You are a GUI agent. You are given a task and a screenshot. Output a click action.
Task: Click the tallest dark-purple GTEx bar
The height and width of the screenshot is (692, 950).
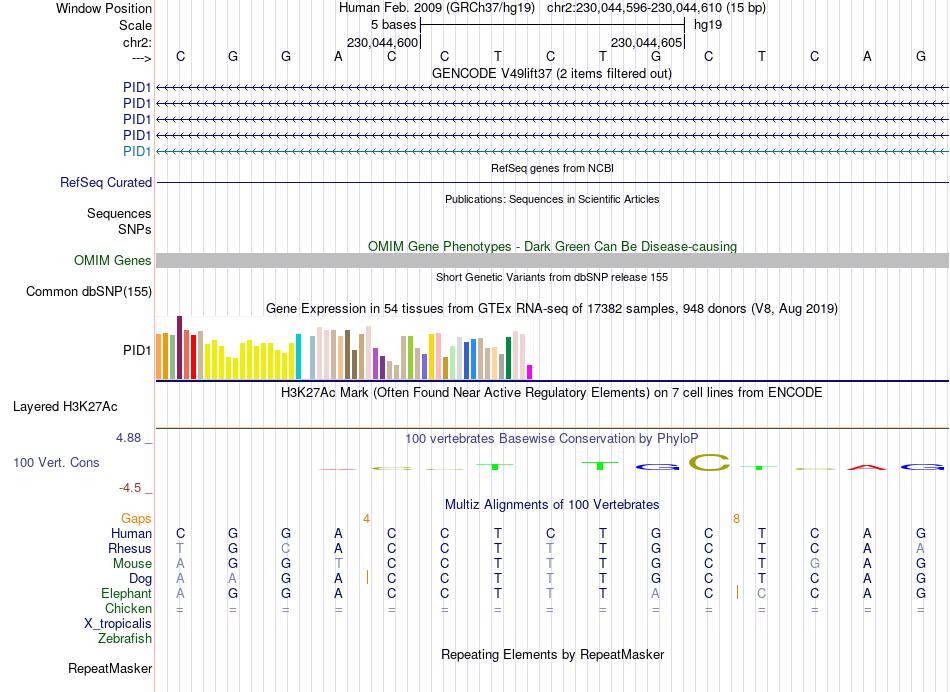point(179,347)
